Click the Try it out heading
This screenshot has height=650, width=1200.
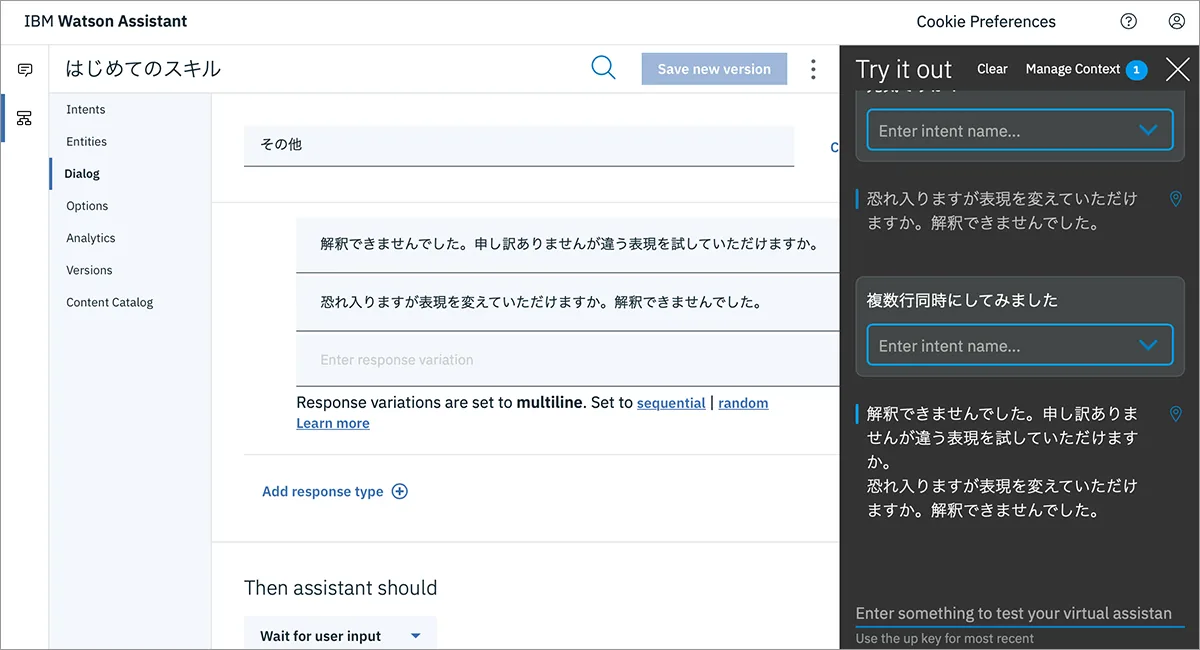click(904, 69)
